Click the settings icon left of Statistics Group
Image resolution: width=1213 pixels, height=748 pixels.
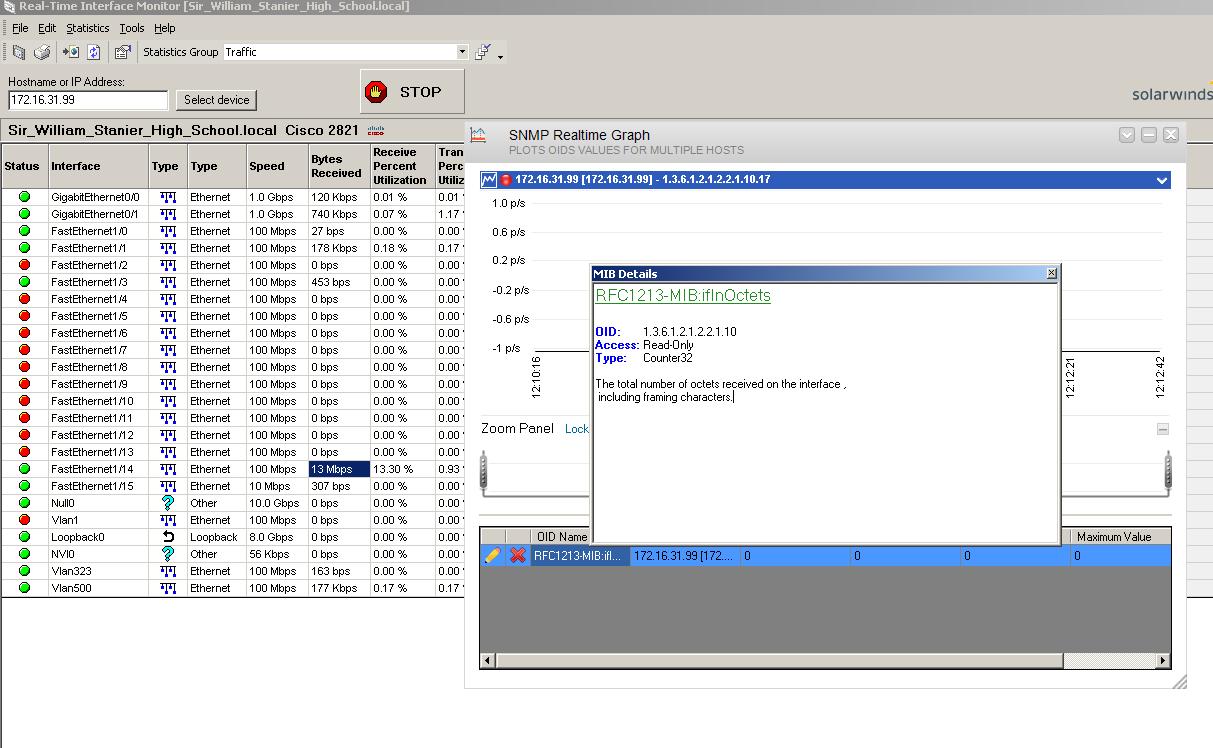123,52
